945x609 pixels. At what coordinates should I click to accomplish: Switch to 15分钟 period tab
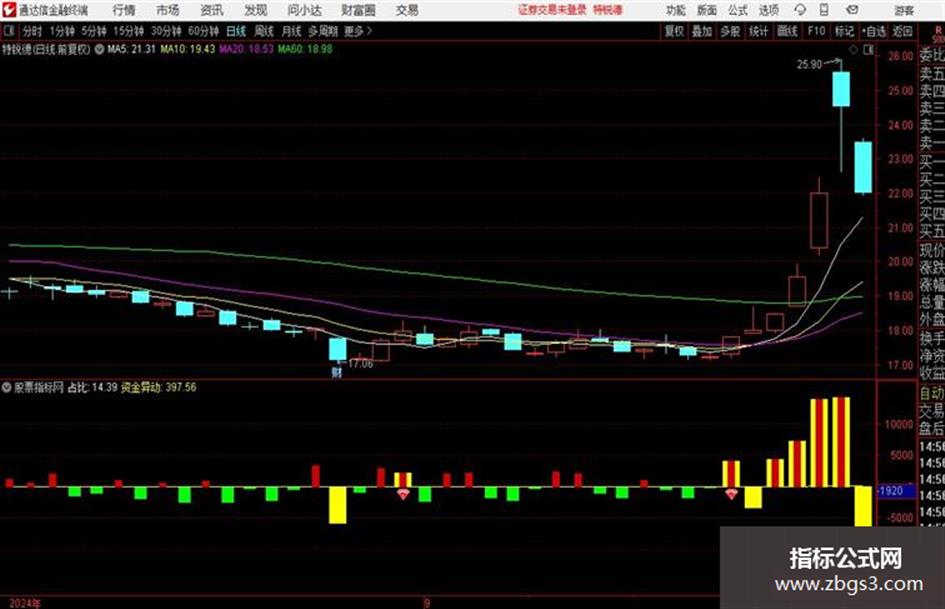[x=128, y=31]
